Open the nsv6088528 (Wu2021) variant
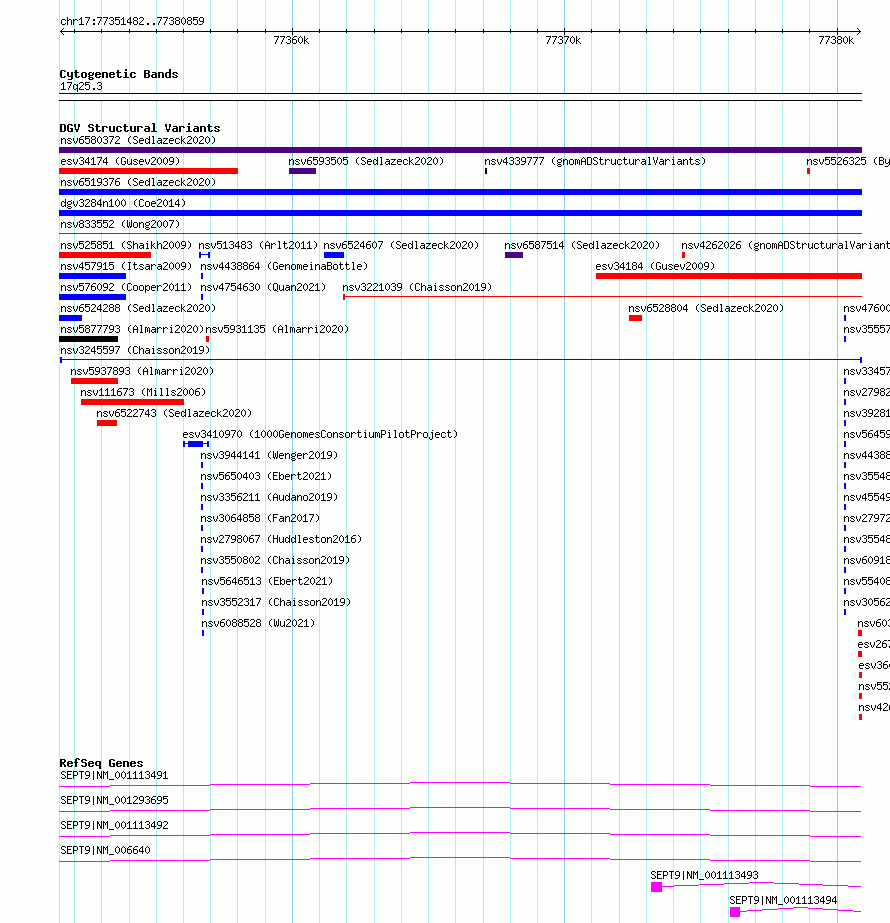890x923 pixels. pyautogui.click(x=258, y=624)
